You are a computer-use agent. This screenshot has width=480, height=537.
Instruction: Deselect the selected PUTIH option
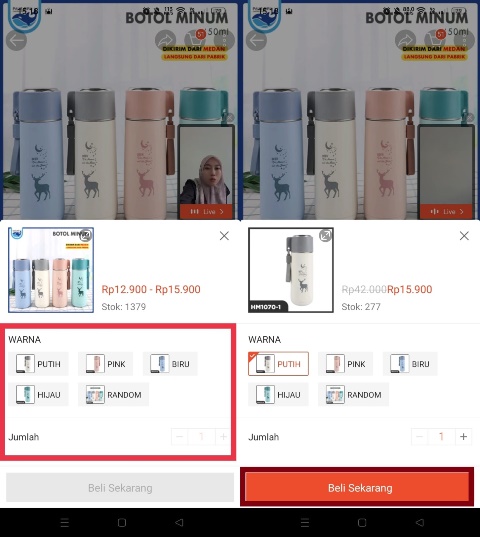(x=278, y=364)
